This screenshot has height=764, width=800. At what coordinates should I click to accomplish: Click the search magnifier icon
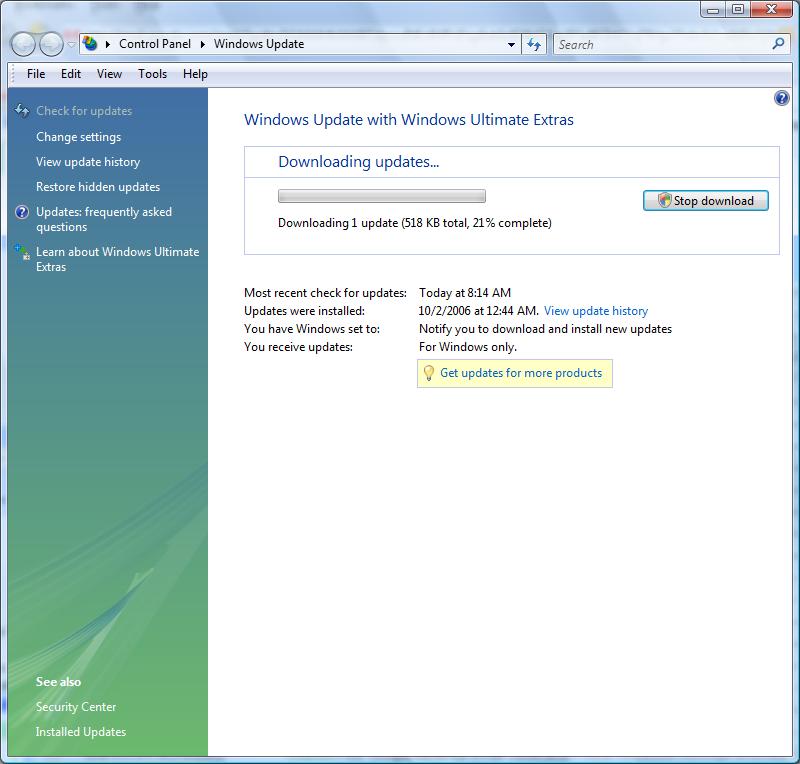pyautogui.click(x=779, y=44)
